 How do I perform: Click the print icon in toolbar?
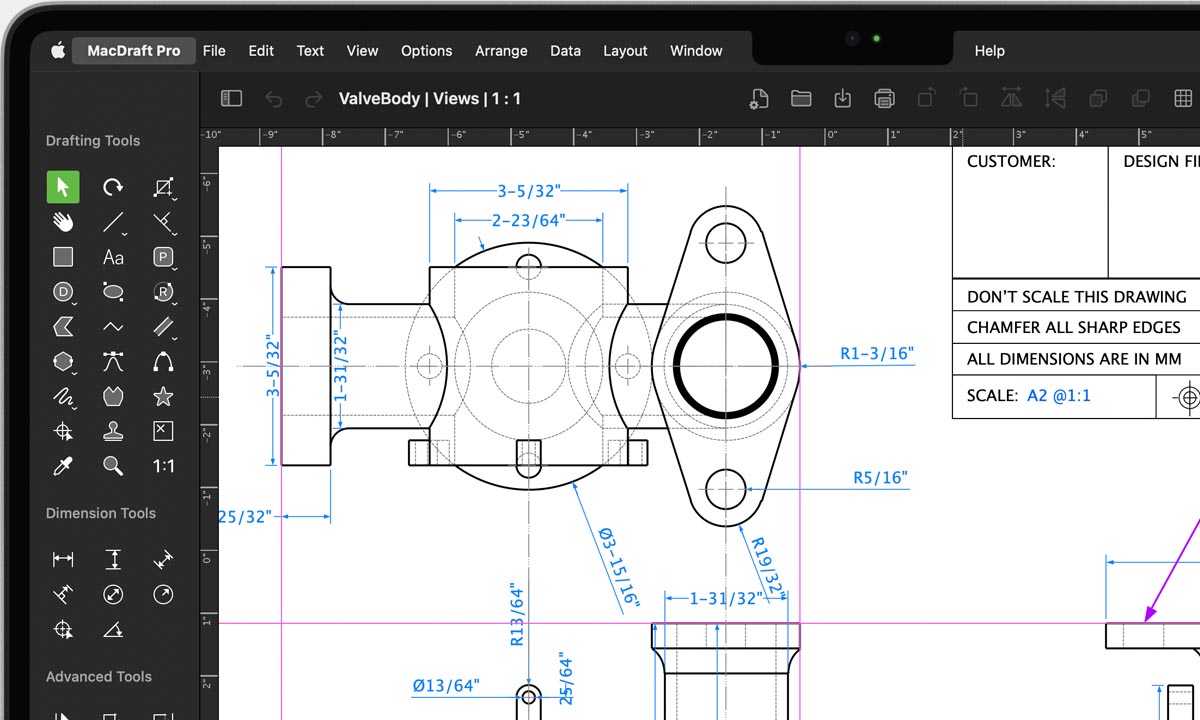click(x=884, y=98)
